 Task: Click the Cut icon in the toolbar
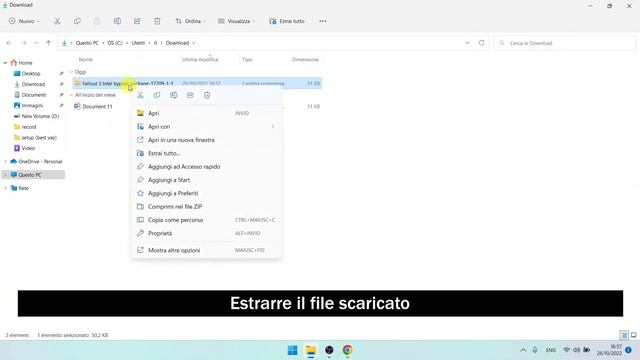tap(57, 21)
